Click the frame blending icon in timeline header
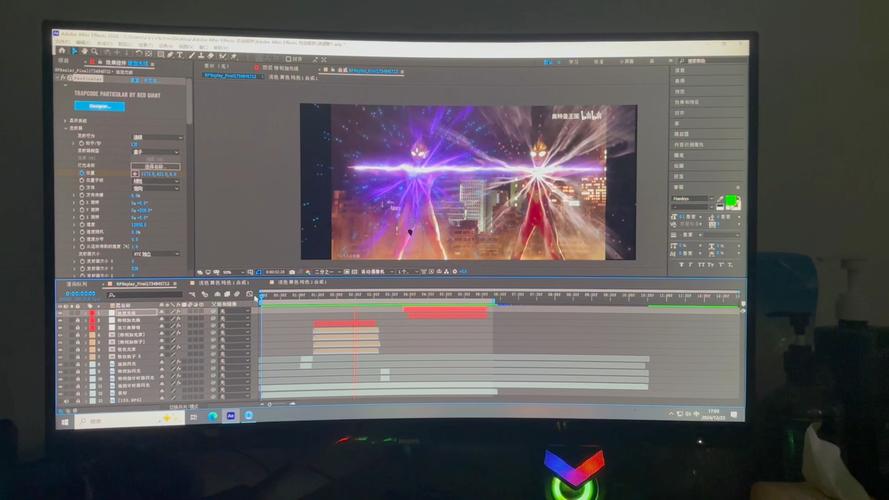The width and height of the screenshot is (889, 500). [227, 294]
